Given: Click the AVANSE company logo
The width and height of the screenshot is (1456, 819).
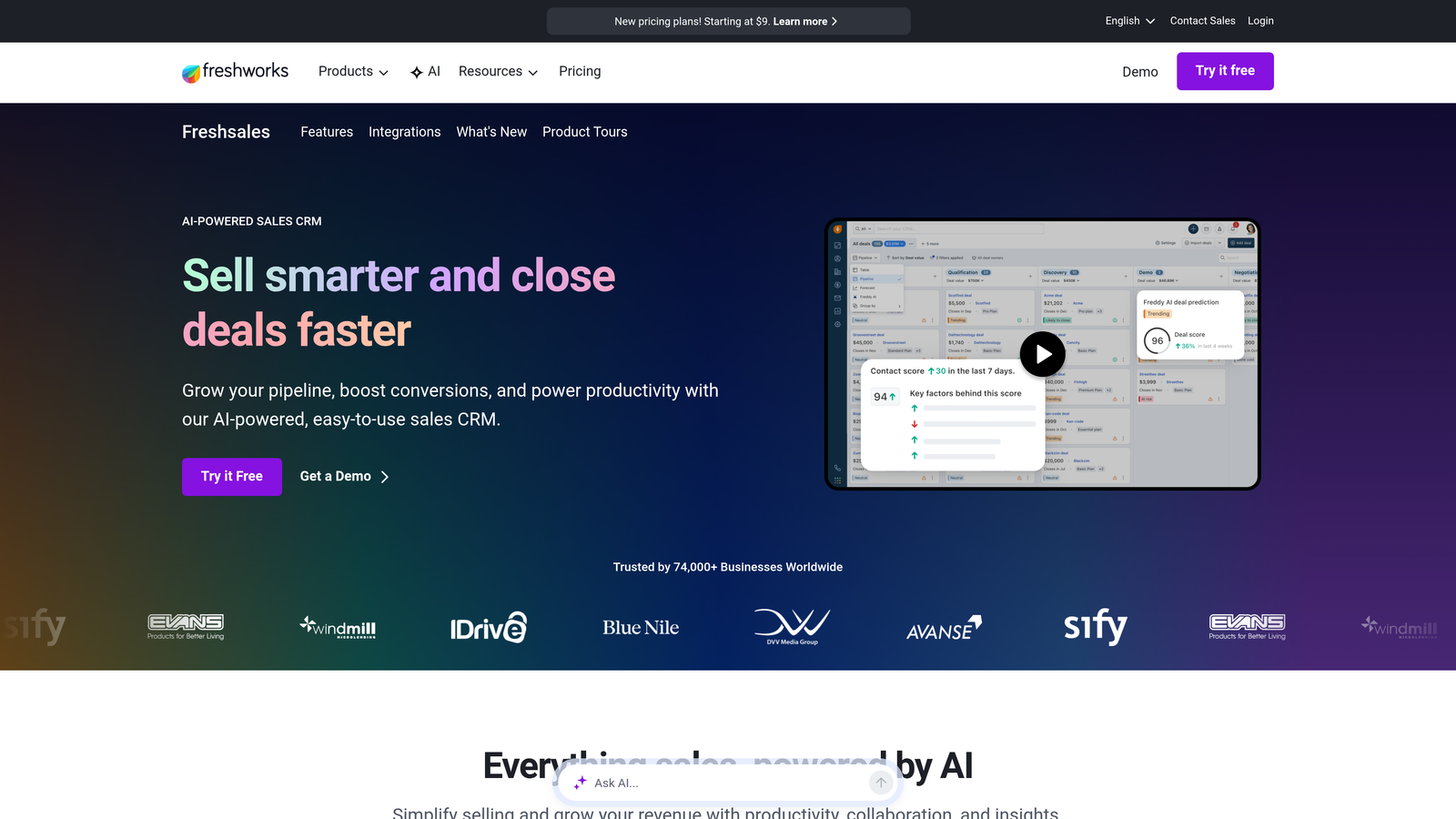Looking at the screenshot, I should pos(943,627).
